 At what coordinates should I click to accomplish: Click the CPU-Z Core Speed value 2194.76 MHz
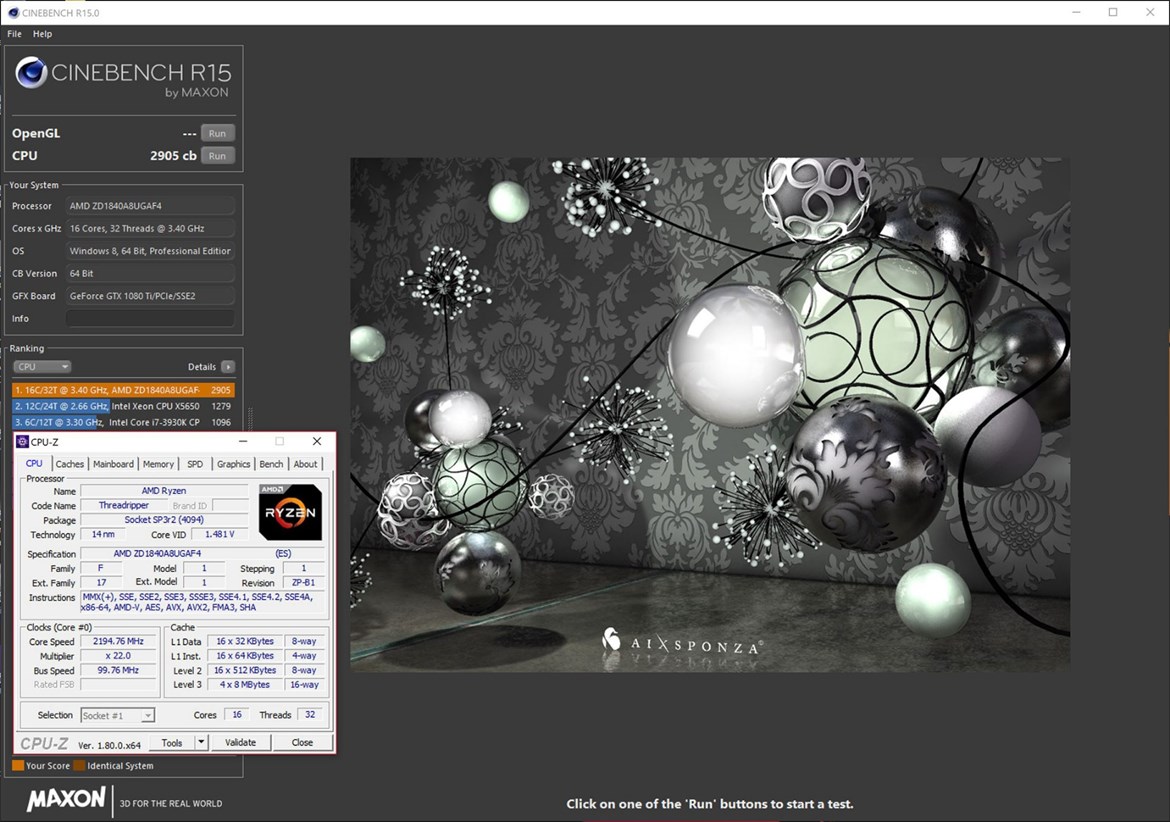118,641
